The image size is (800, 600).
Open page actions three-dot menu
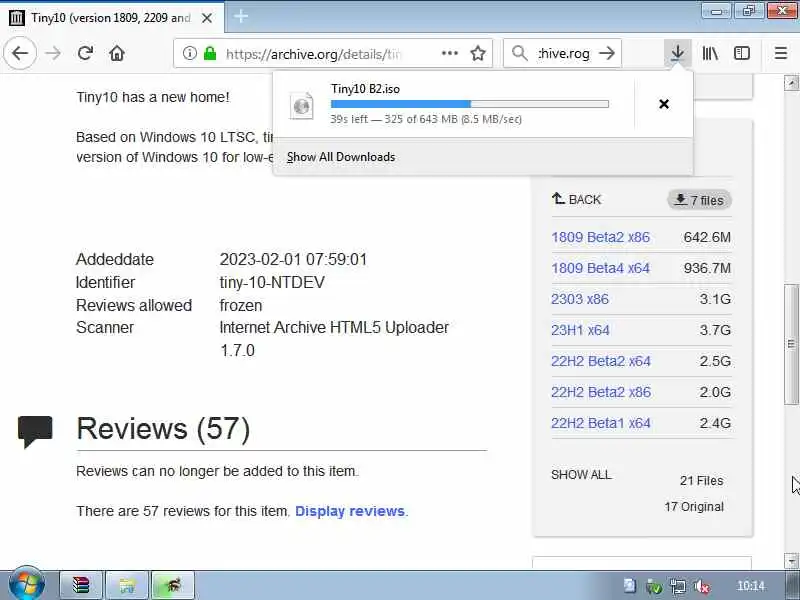(449, 53)
